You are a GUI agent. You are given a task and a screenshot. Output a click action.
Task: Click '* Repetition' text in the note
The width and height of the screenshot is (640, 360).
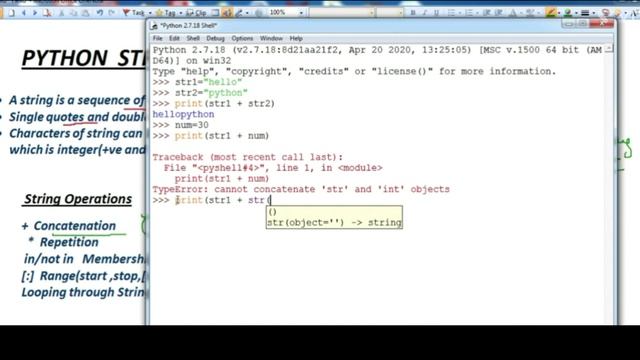coord(63,242)
